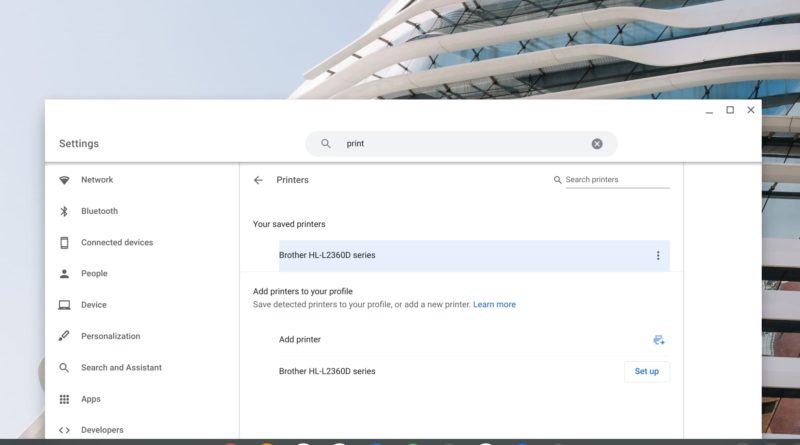
Task: Click the Connected devices phone icon
Action: click(64, 243)
